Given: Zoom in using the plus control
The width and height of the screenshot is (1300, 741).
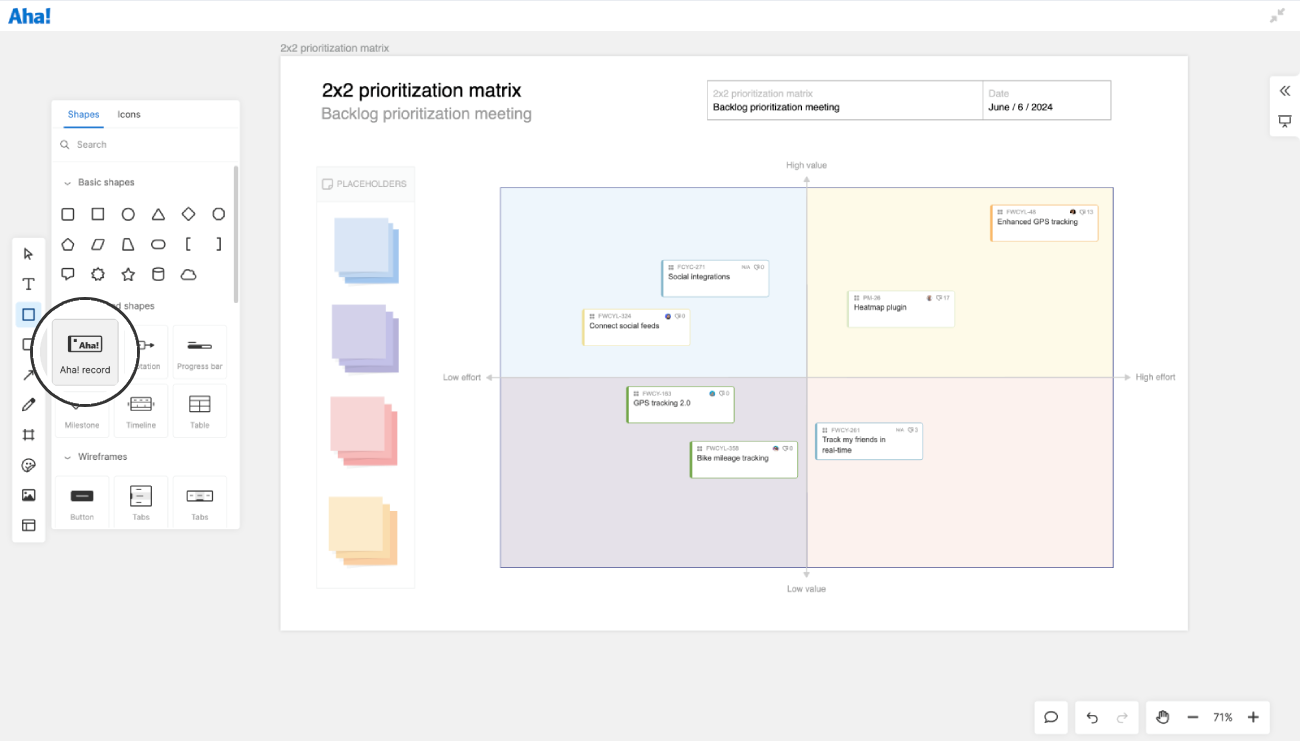Looking at the screenshot, I should pyautogui.click(x=1253, y=717).
